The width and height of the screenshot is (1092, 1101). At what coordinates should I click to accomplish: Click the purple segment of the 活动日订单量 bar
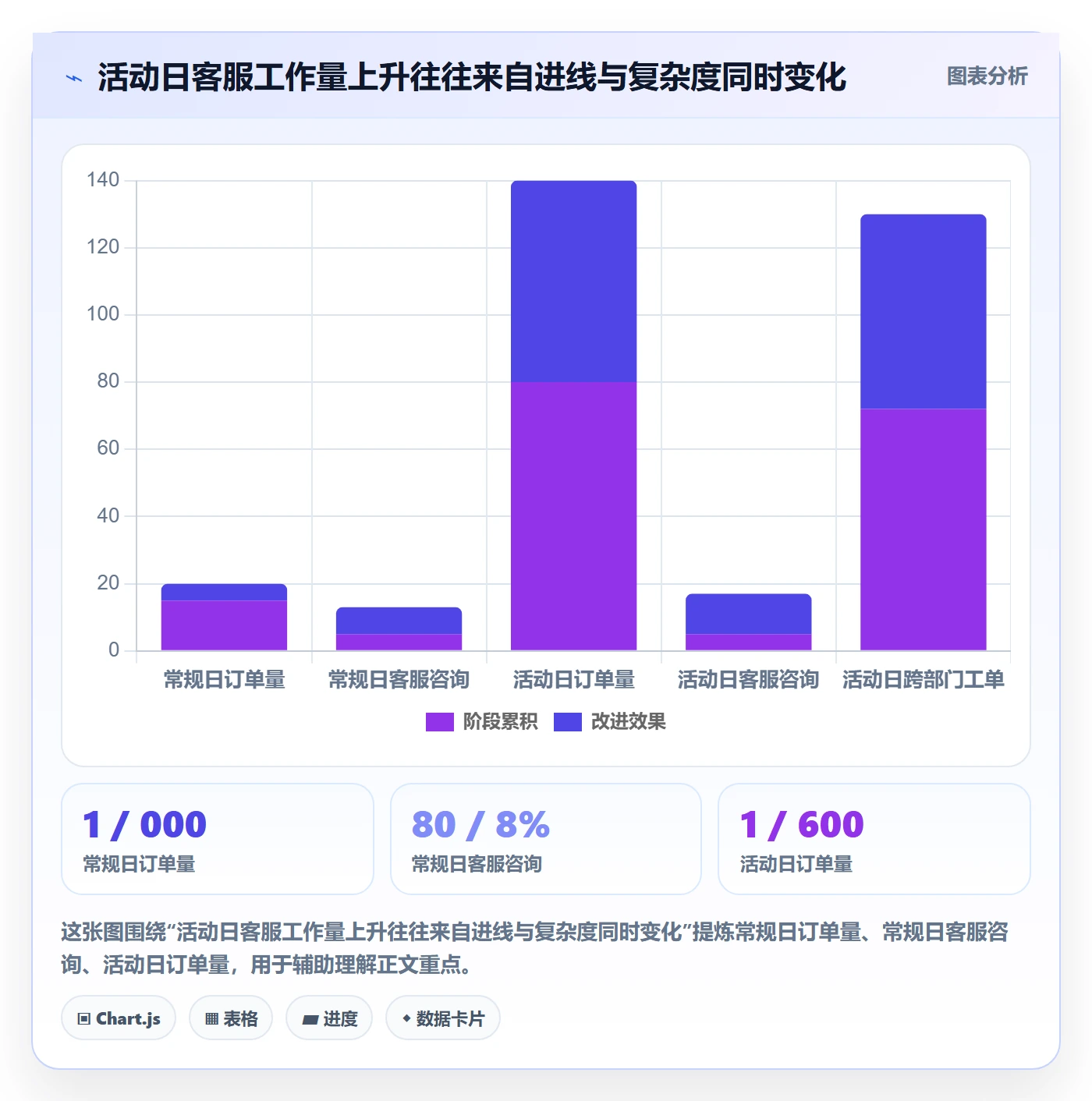(x=574, y=516)
